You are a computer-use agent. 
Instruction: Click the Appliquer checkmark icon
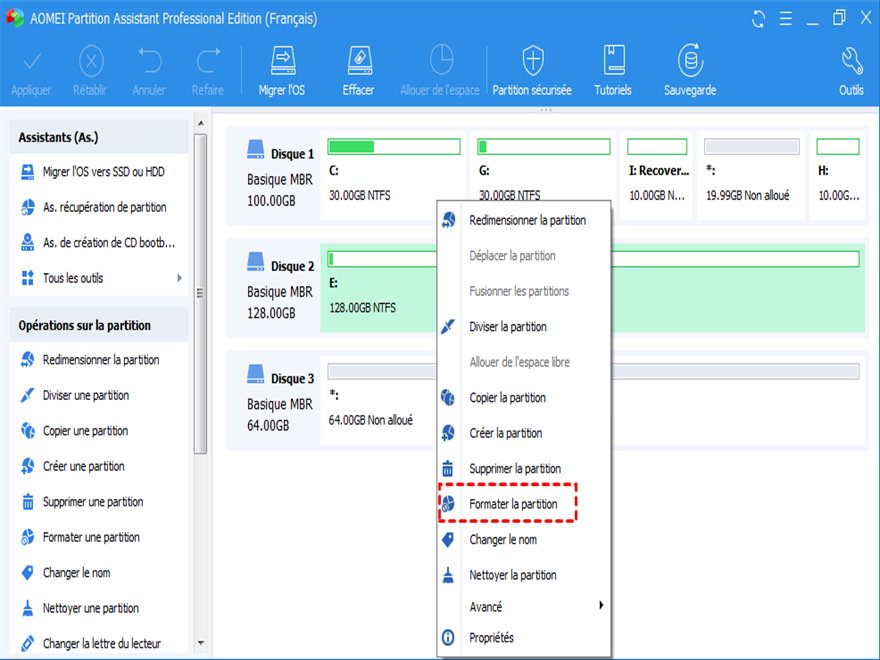32,61
